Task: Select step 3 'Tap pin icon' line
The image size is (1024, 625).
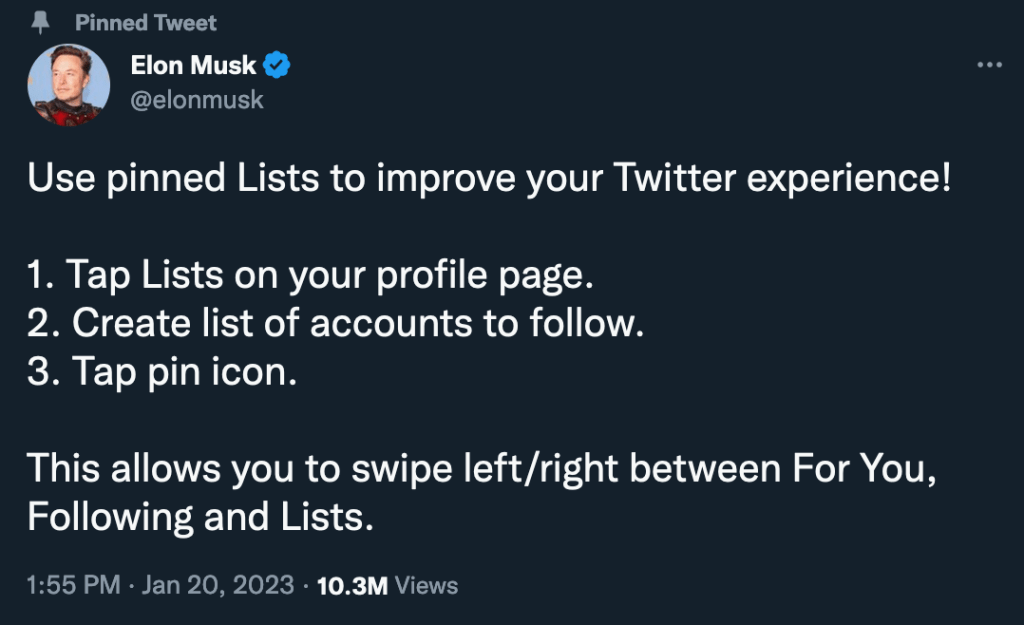Action: (x=163, y=372)
